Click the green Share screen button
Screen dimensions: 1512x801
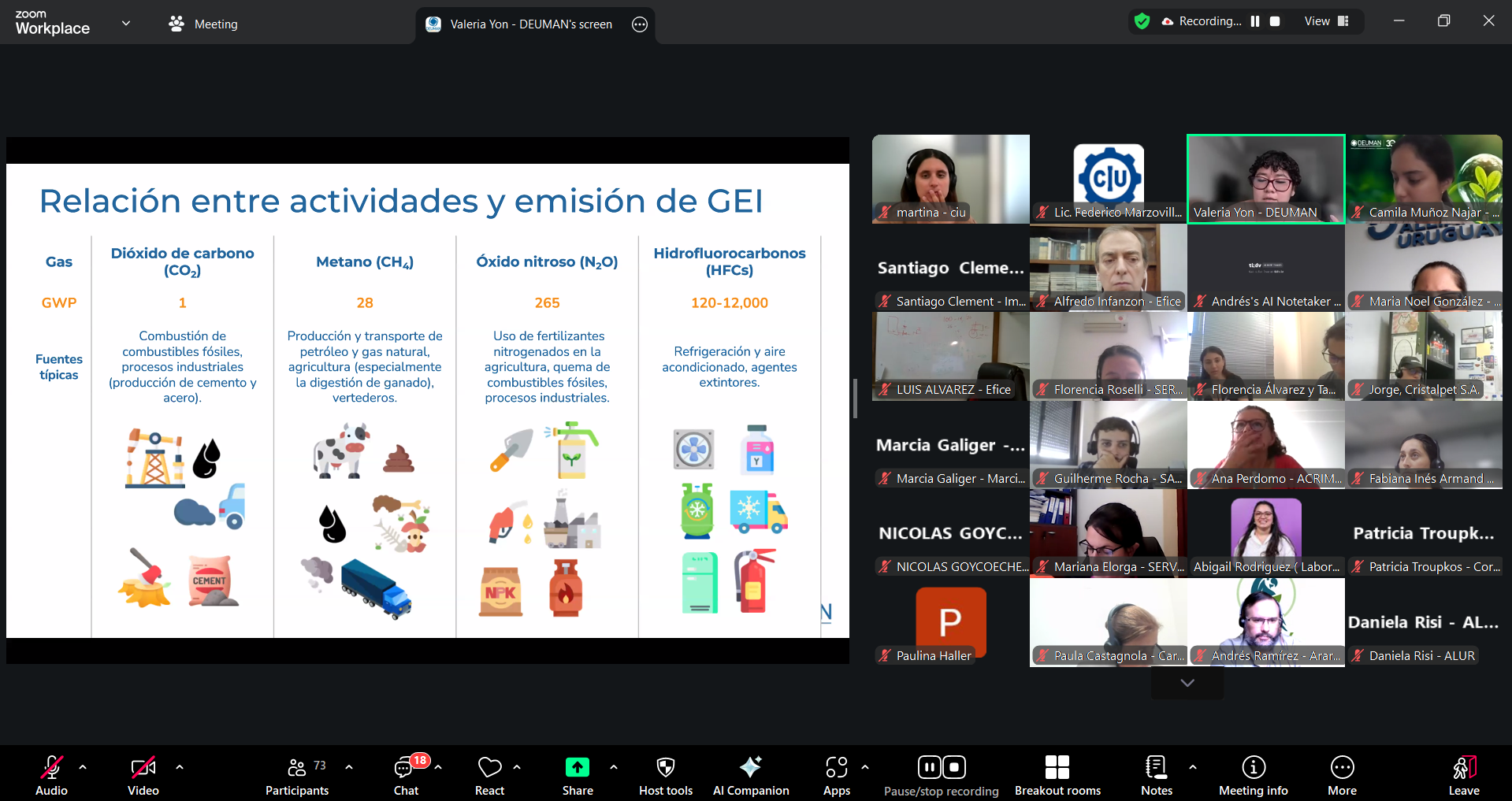click(x=577, y=776)
